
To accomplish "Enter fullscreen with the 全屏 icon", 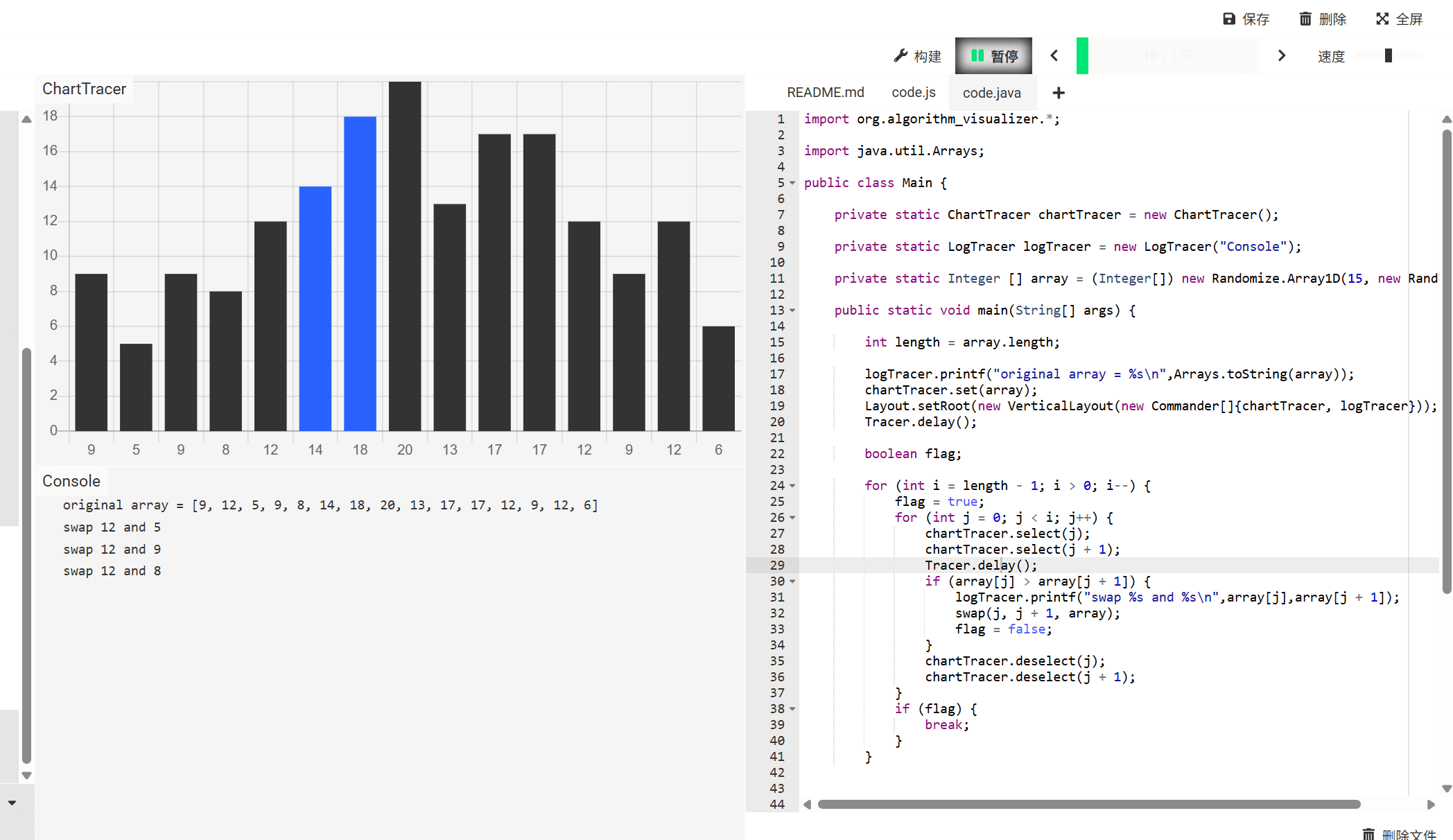I will pyautogui.click(x=1382, y=19).
